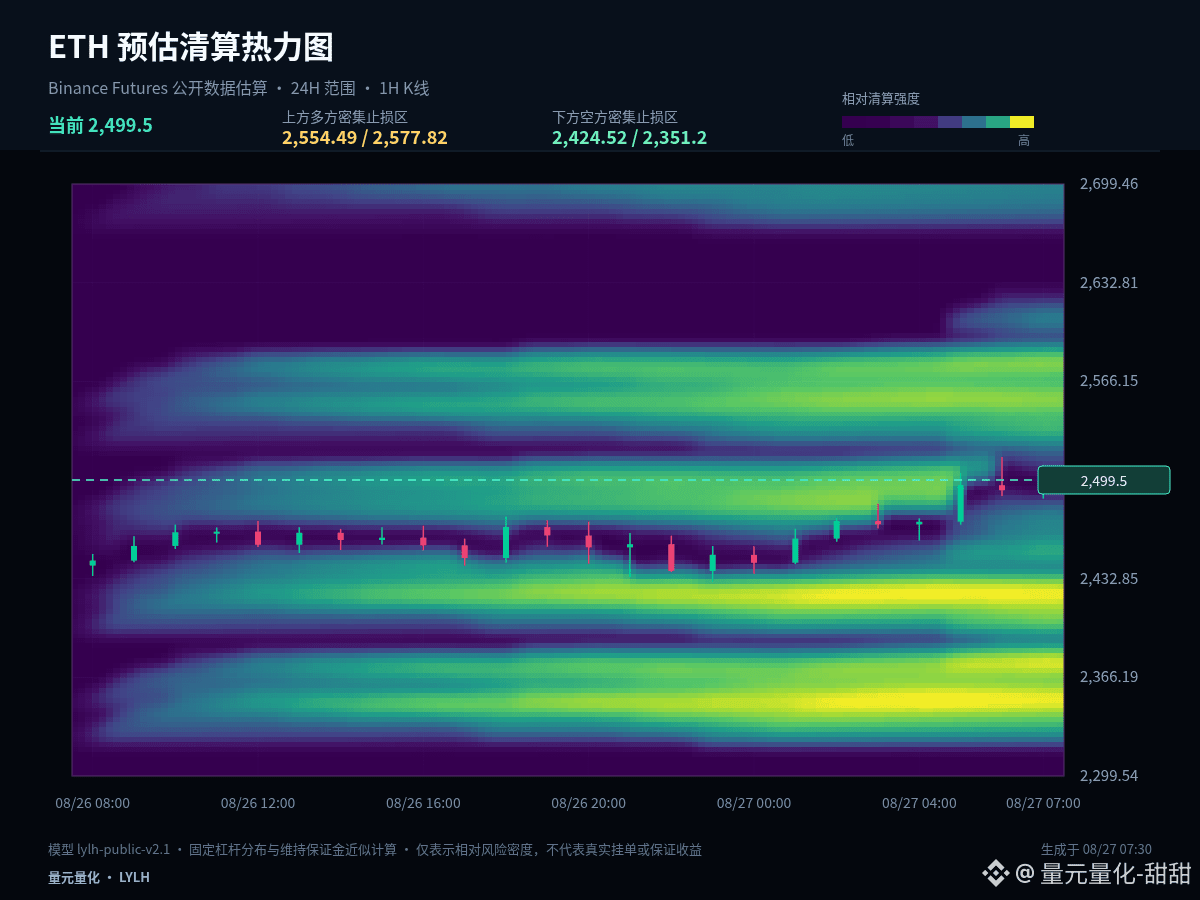Click the 08/27 04:00 time label
The width and height of the screenshot is (1200, 900).
tap(919, 803)
